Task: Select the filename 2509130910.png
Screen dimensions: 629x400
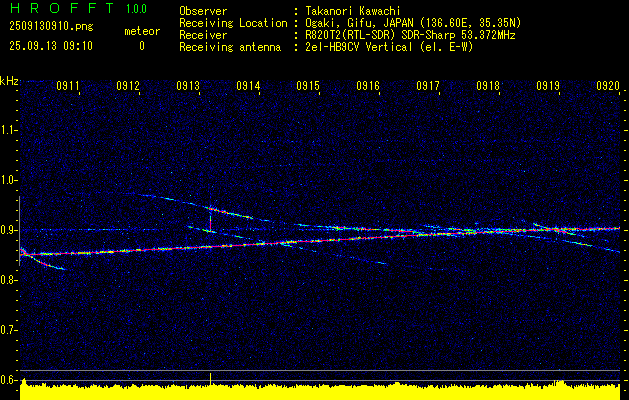Action: 51,26
